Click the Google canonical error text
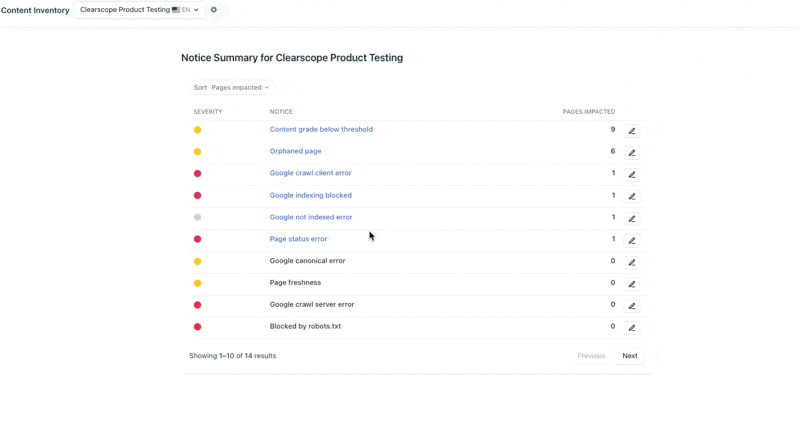Image resolution: width=800 pixels, height=430 pixels. (307, 261)
